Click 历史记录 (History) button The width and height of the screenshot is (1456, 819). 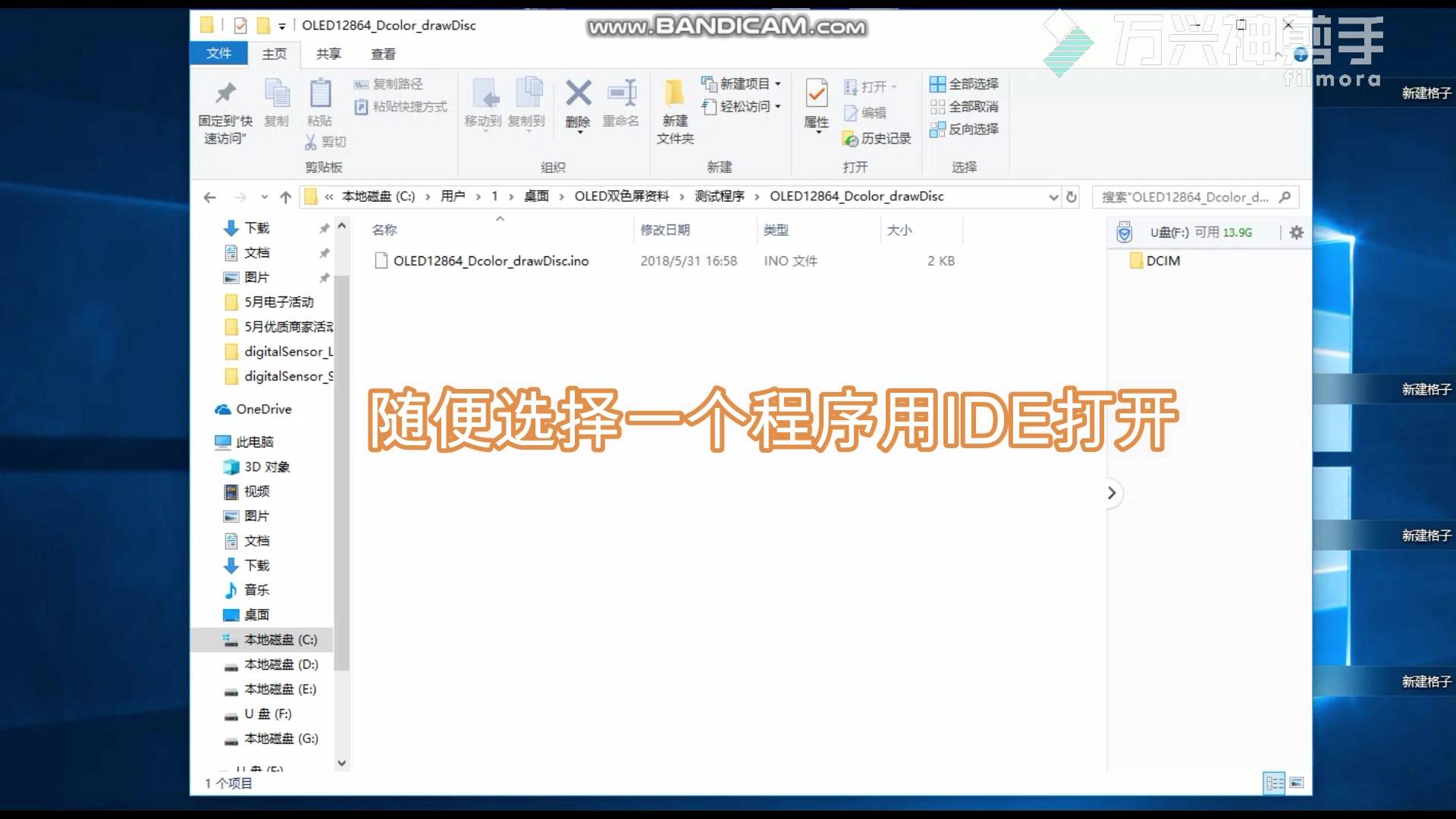(x=877, y=139)
